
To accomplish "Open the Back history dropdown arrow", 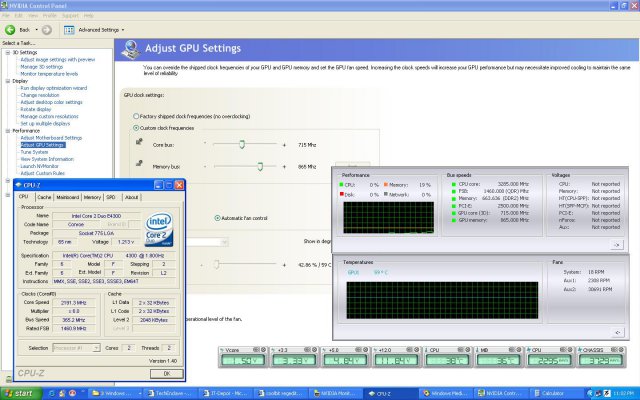I will [36, 30].
